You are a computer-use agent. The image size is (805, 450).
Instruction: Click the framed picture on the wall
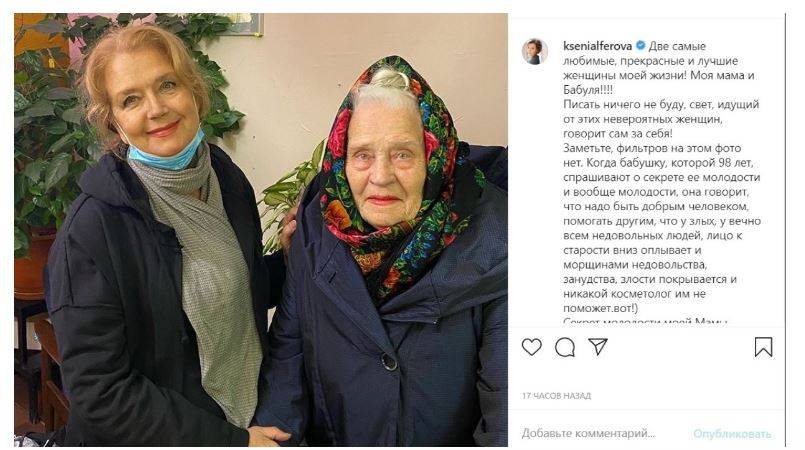pos(246,24)
